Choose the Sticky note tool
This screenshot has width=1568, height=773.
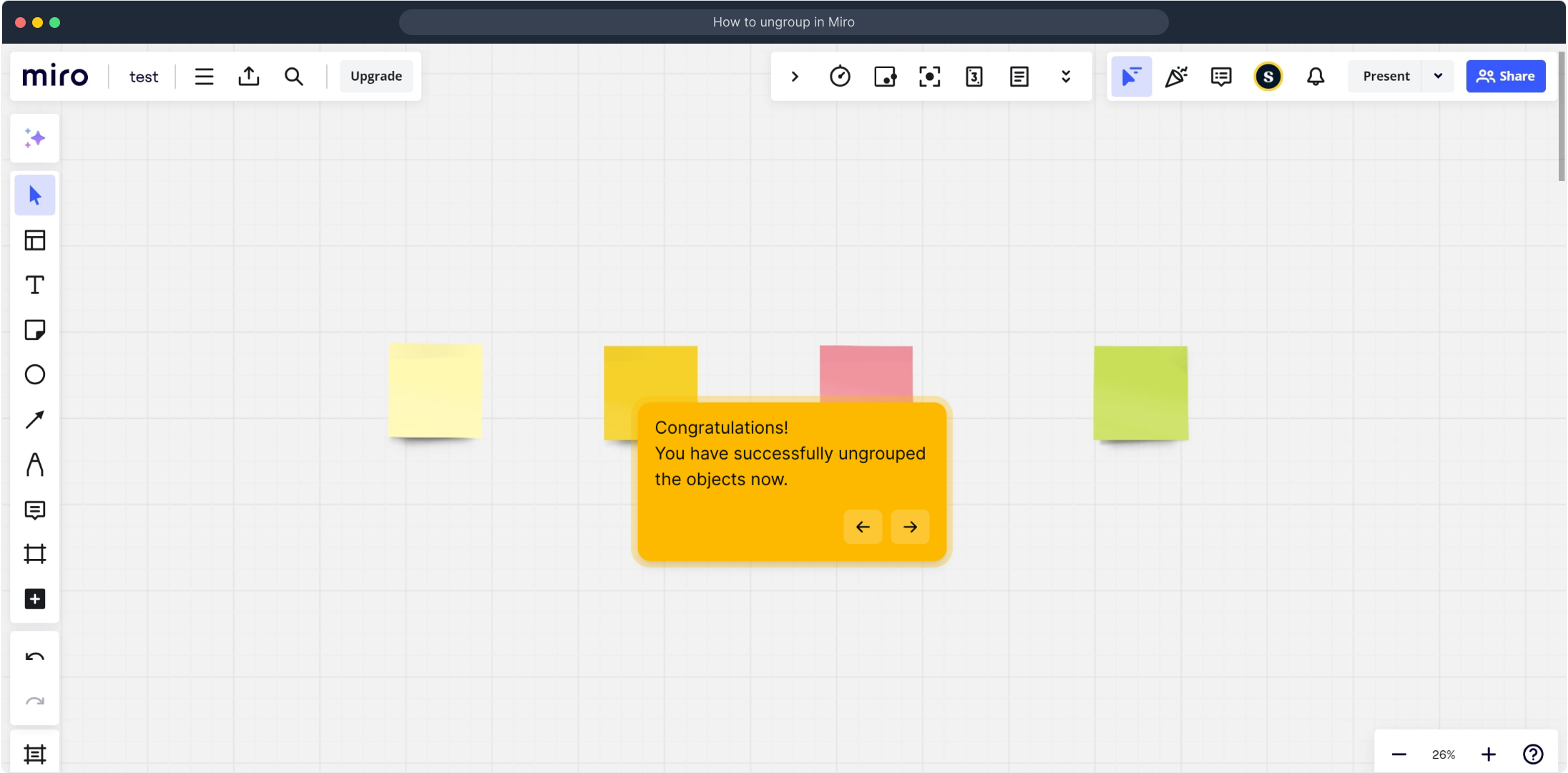[34, 330]
